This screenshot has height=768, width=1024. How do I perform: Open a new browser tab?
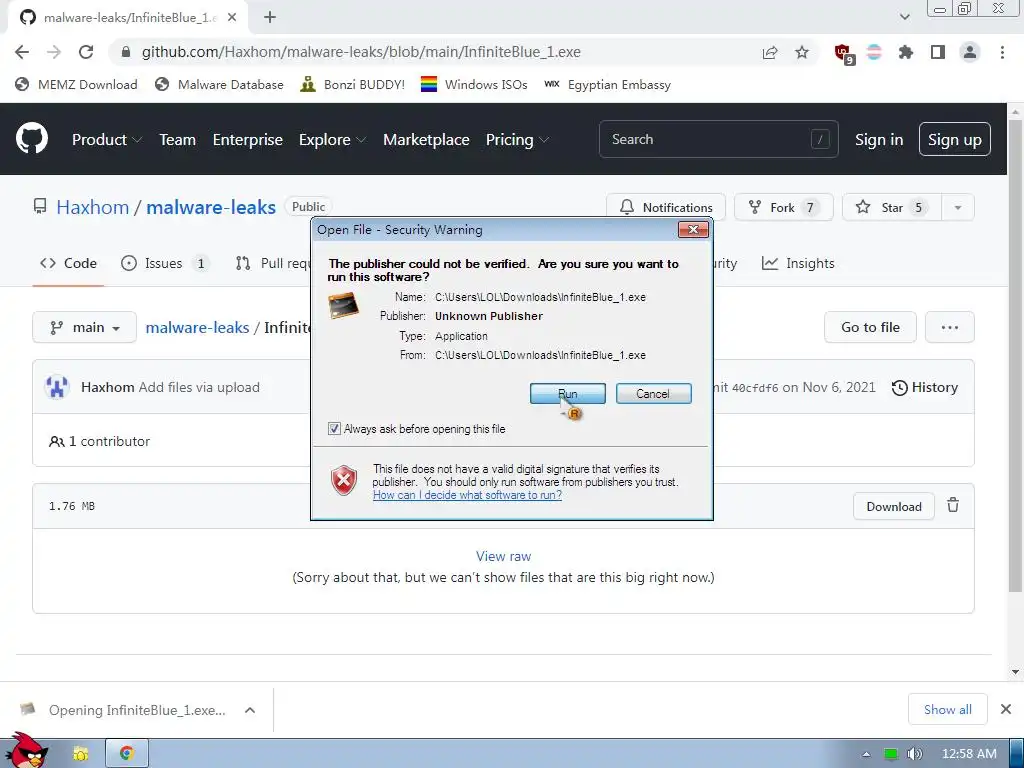point(270,18)
